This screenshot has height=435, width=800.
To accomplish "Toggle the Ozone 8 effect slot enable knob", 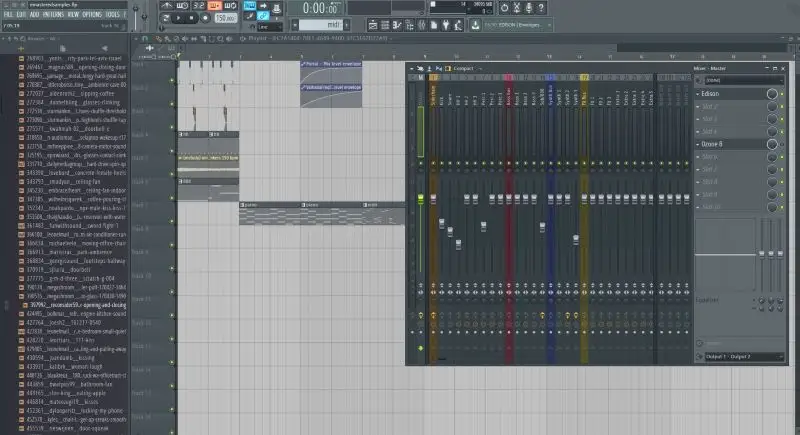I will 771,144.
